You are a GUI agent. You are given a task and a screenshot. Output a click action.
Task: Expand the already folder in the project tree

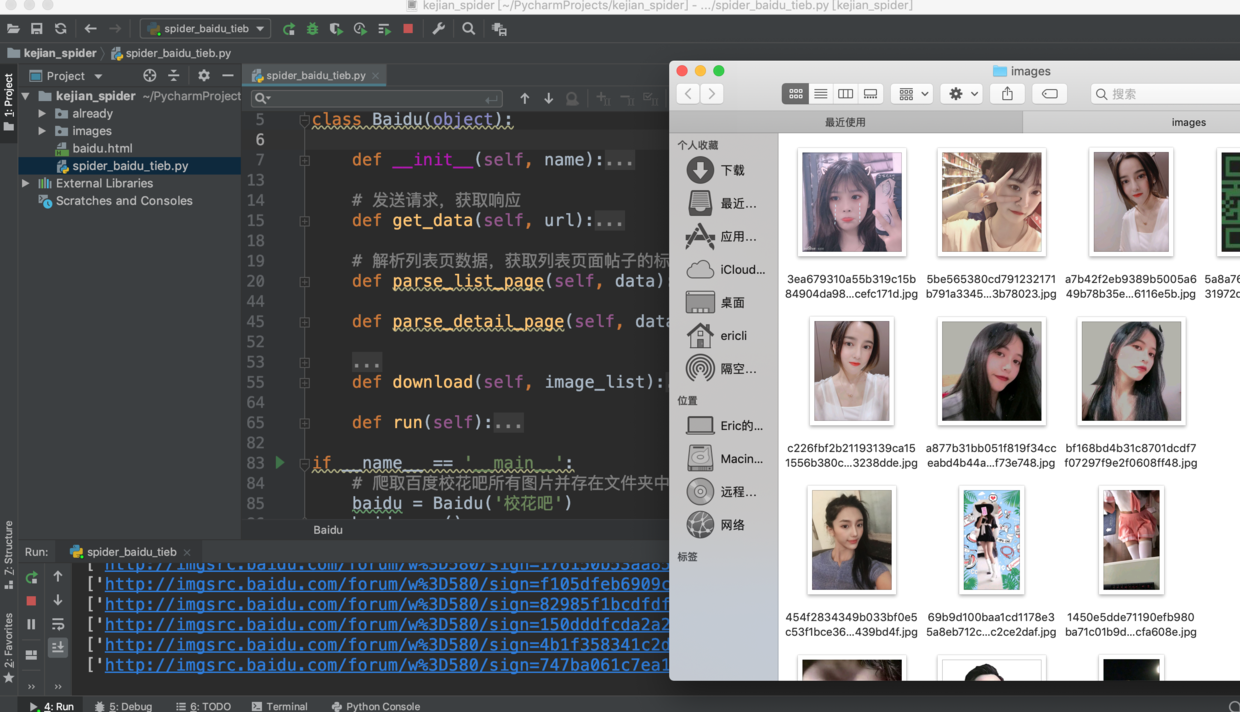click(x=42, y=114)
